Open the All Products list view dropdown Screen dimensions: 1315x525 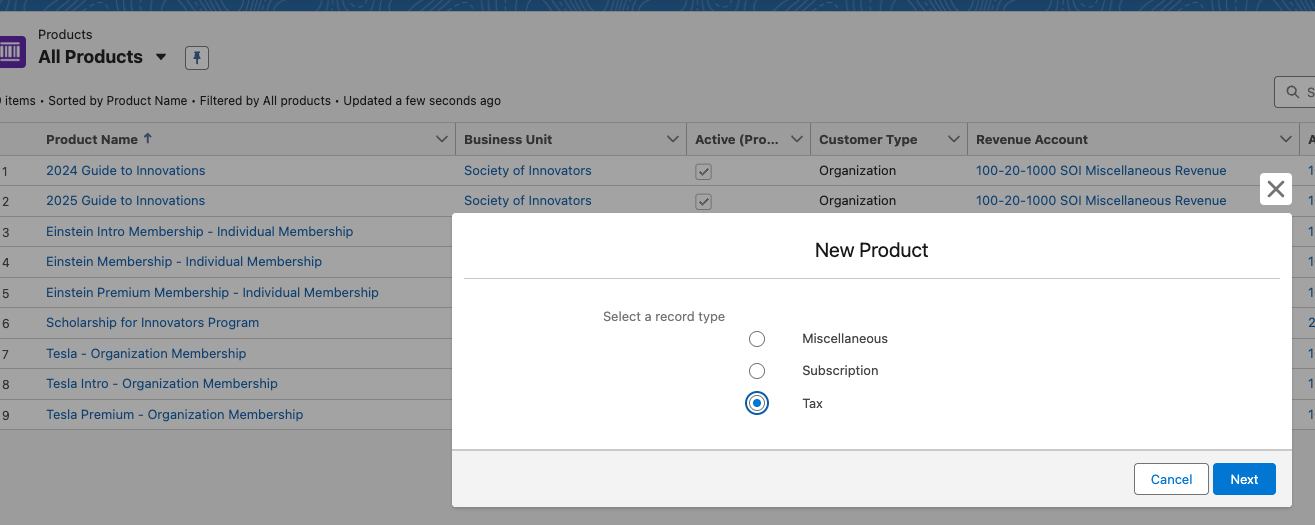coord(161,57)
